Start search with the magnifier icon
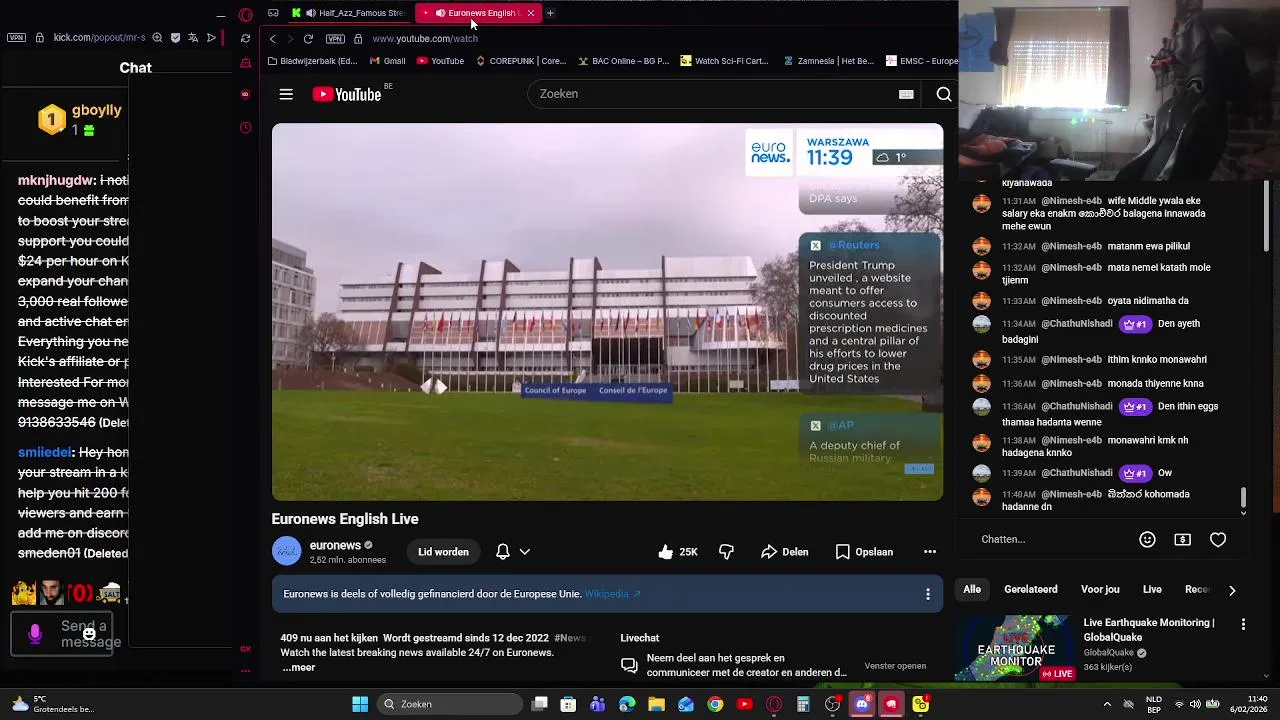The width and height of the screenshot is (1280, 720). tap(943, 94)
